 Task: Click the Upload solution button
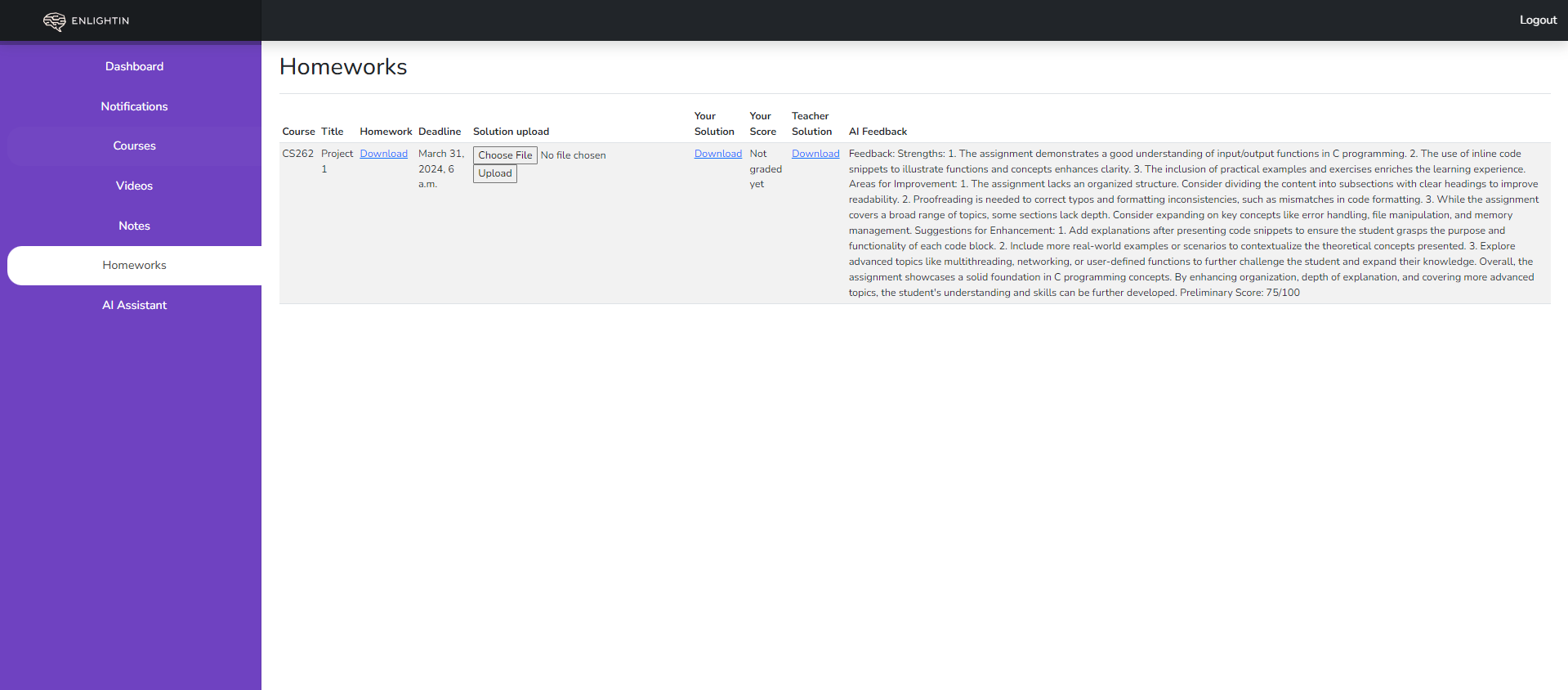(x=495, y=173)
